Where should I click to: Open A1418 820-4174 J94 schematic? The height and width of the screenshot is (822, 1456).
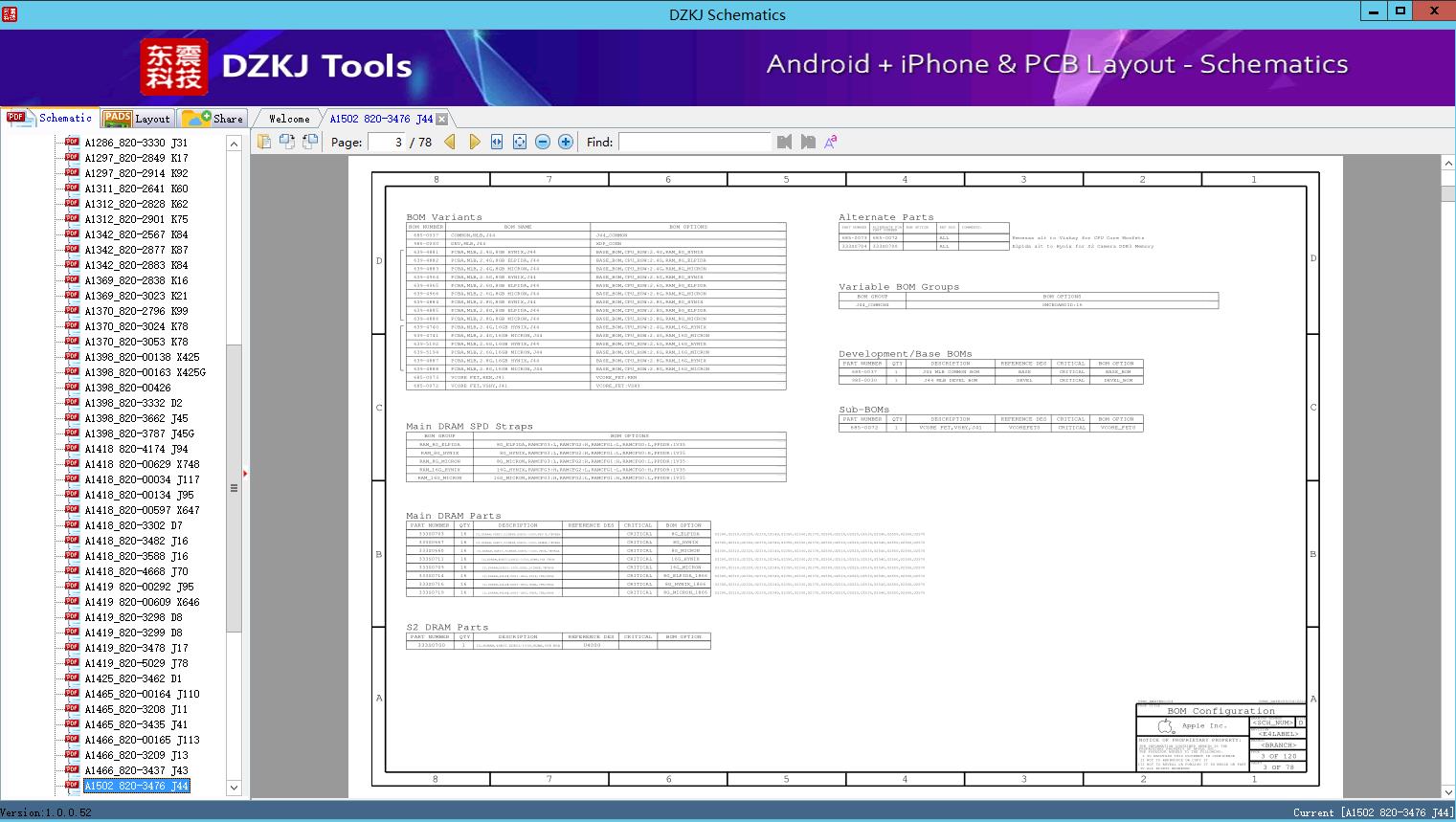(136, 449)
